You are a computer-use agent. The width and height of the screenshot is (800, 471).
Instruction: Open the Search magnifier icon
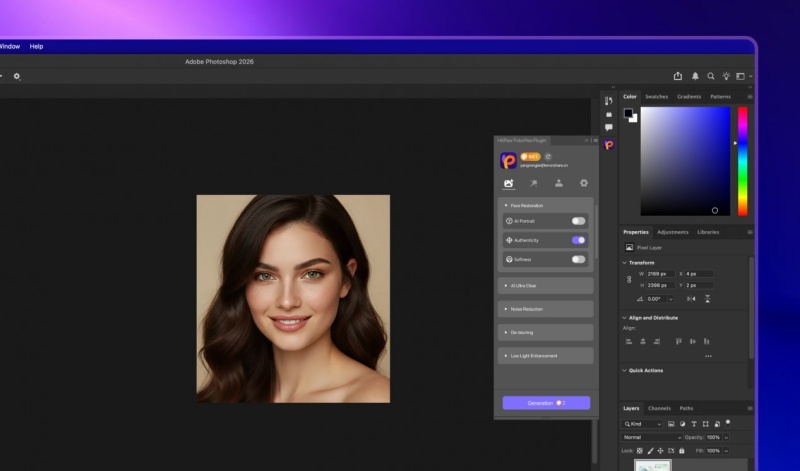pyautogui.click(x=711, y=76)
